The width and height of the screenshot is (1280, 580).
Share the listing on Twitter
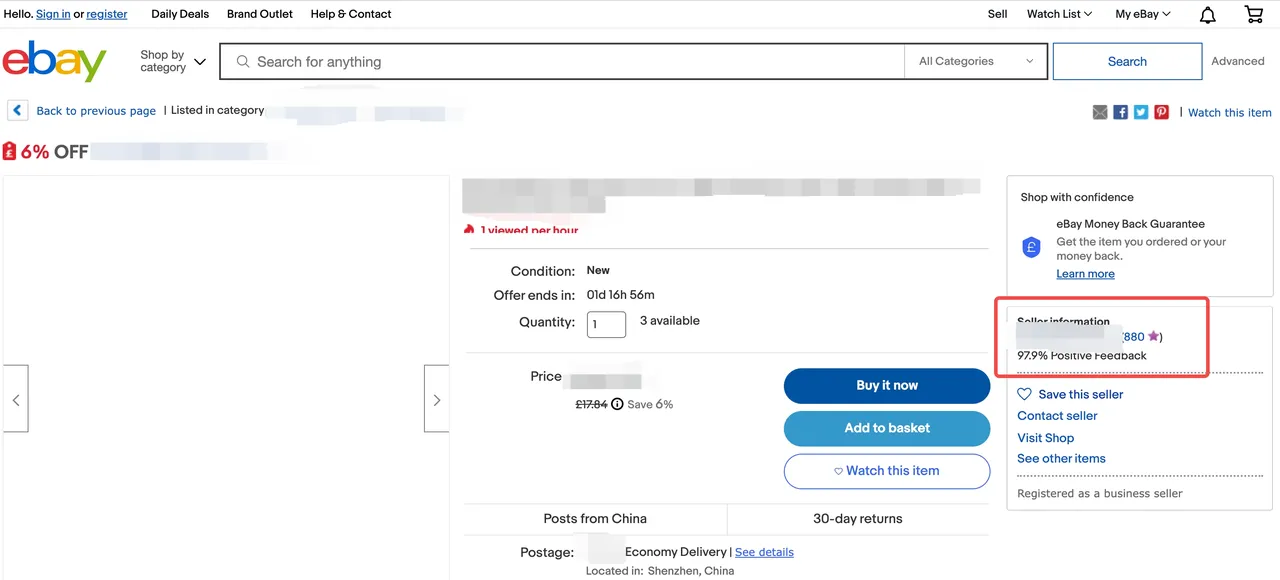pos(1141,112)
